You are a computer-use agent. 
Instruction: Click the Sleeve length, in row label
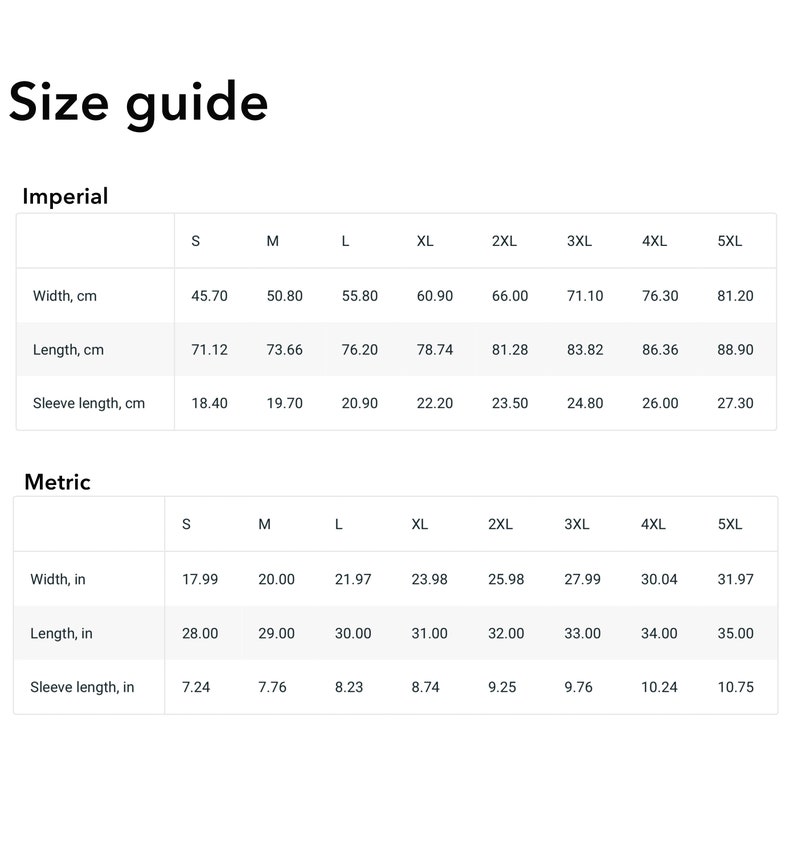[82, 687]
